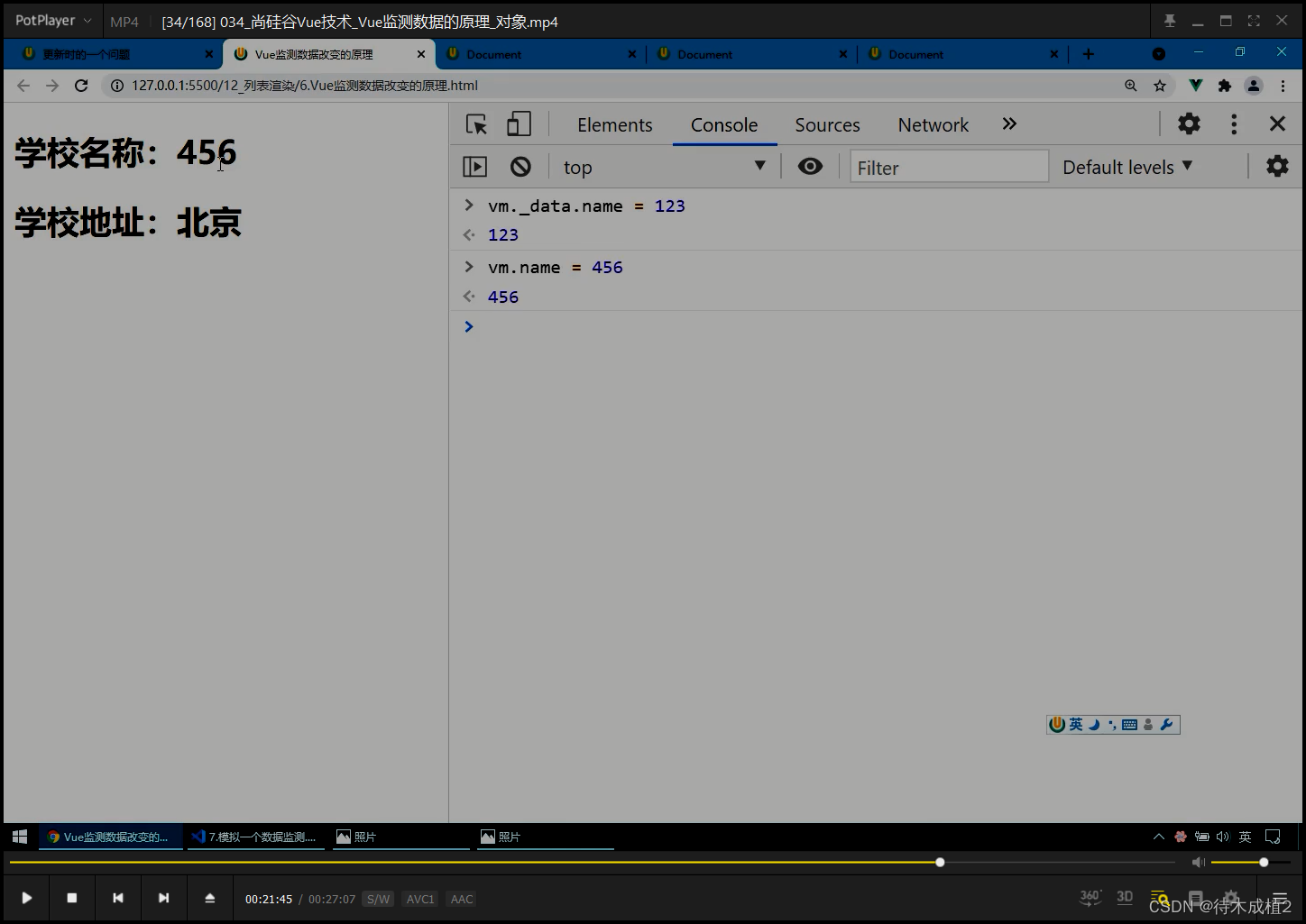The image size is (1306, 924).
Task: Open the Windows Start menu
Action: (20, 837)
